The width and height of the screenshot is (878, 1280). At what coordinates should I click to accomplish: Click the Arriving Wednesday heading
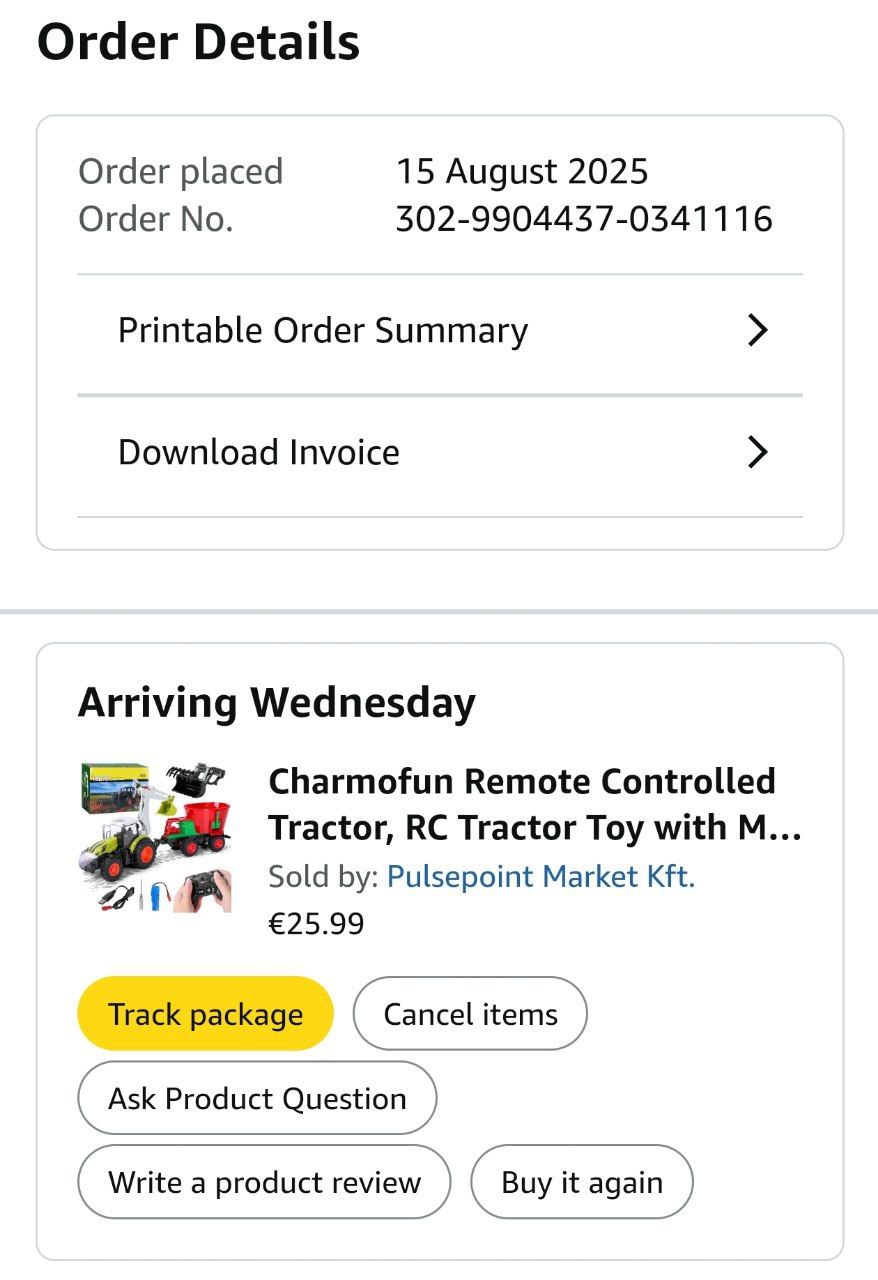click(x=277, y=703)
